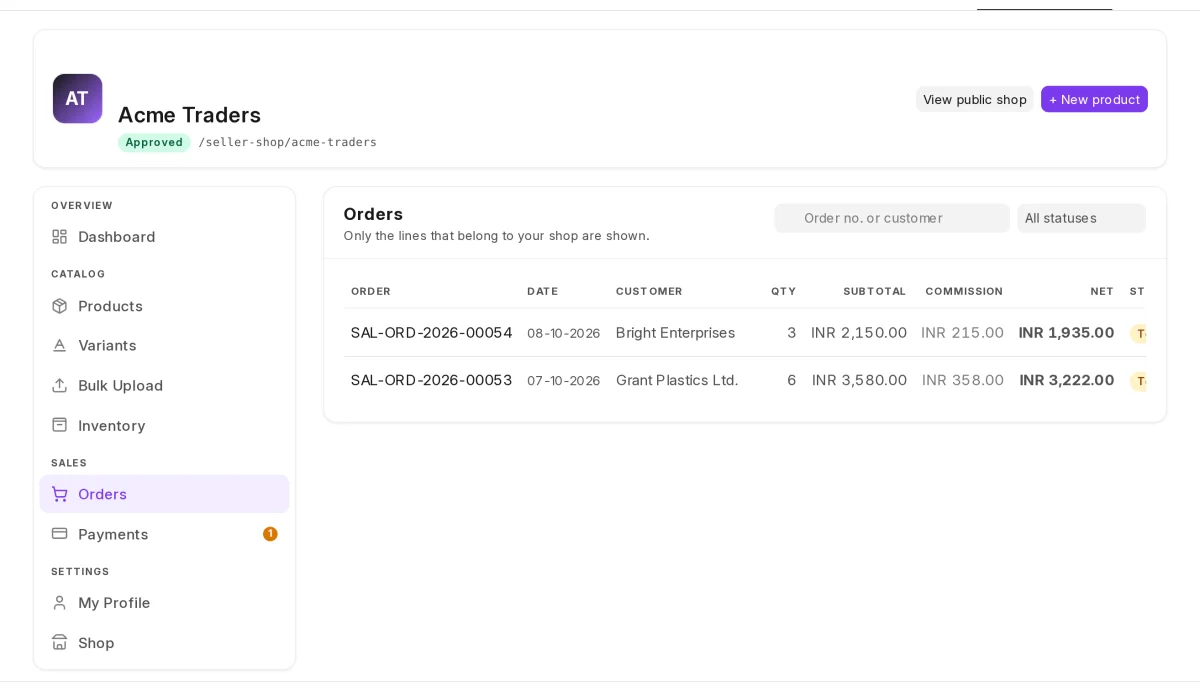Screen dimensions: 1200x691
Task: Click the DATE column header
Action: click(542, 291)
